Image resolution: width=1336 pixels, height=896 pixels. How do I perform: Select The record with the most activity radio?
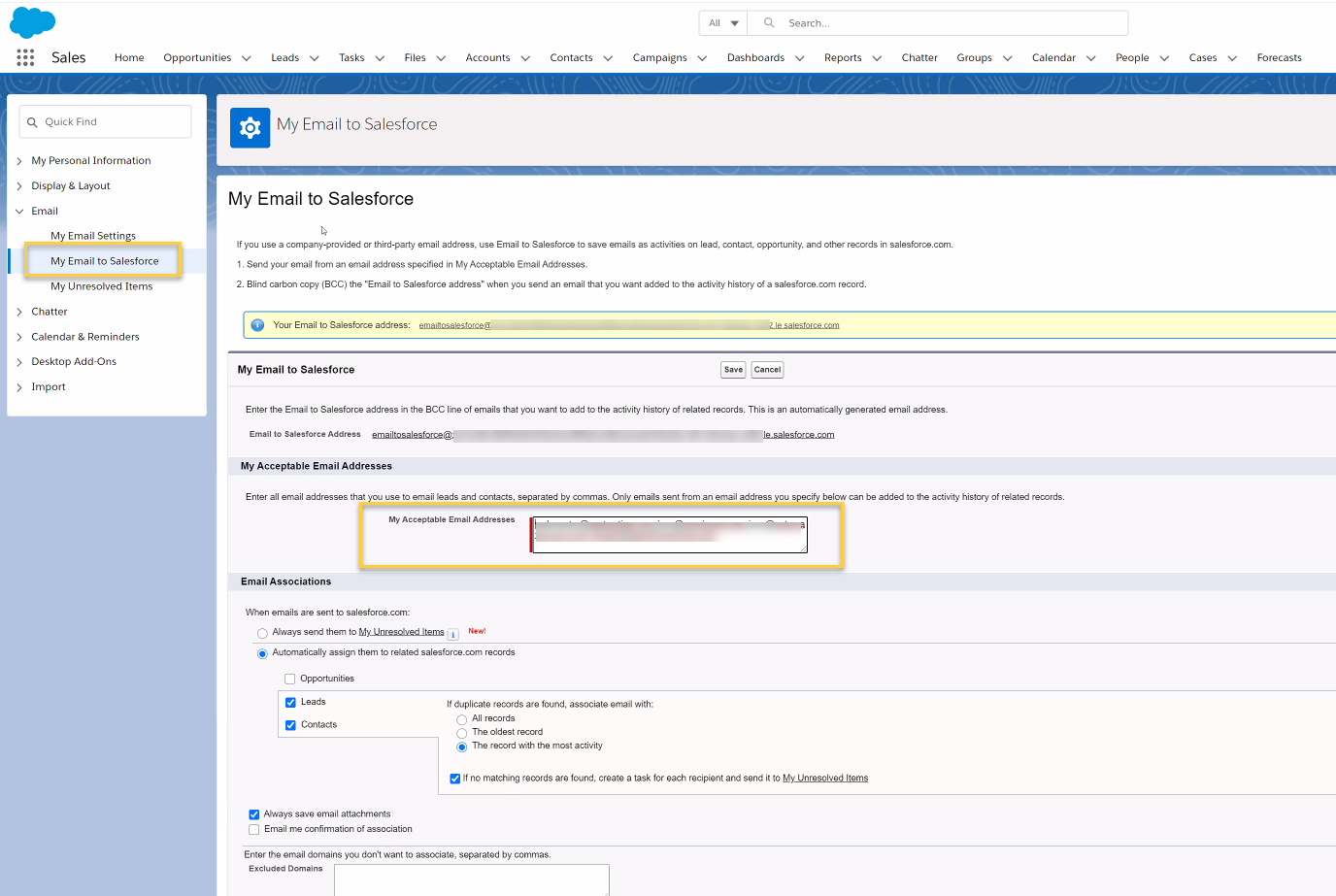pos(462,747)
